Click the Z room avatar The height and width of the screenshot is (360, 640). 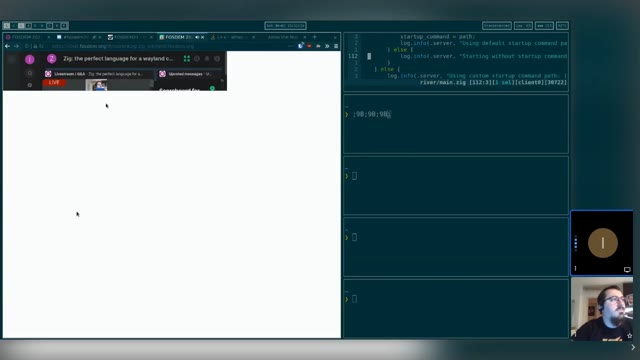coord(51,59)
